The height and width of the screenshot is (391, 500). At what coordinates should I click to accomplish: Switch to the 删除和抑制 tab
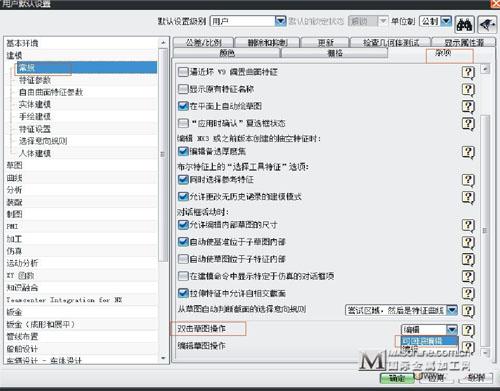[x=268, y=43]
